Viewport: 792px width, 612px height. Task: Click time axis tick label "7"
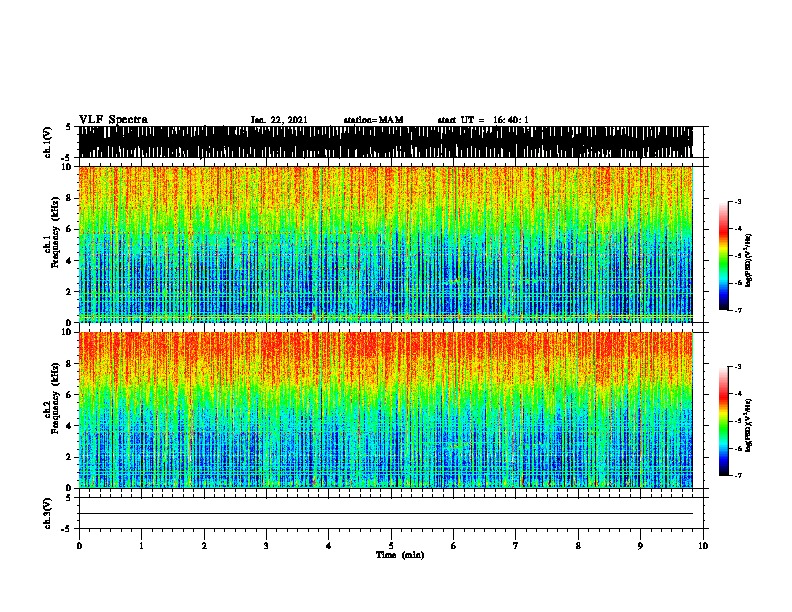[516, 546]
